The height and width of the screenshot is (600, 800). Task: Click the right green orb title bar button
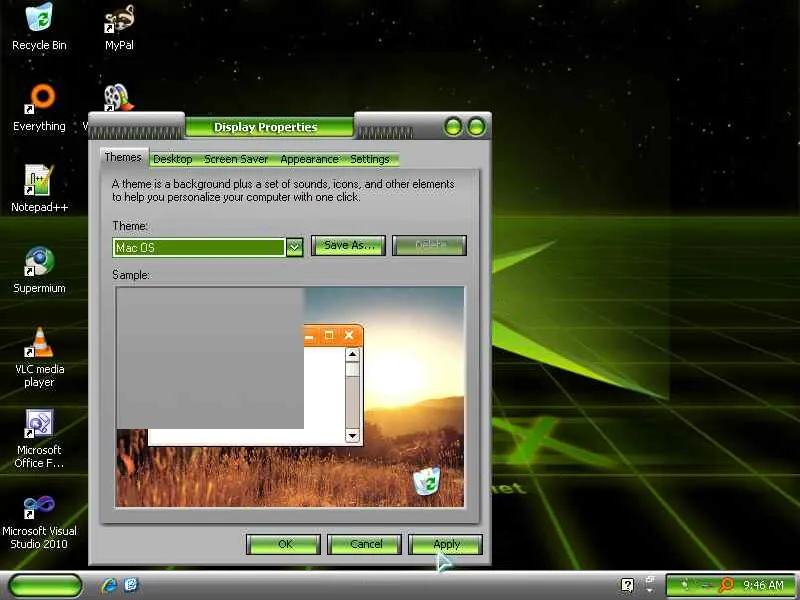[x=477, y=126]
